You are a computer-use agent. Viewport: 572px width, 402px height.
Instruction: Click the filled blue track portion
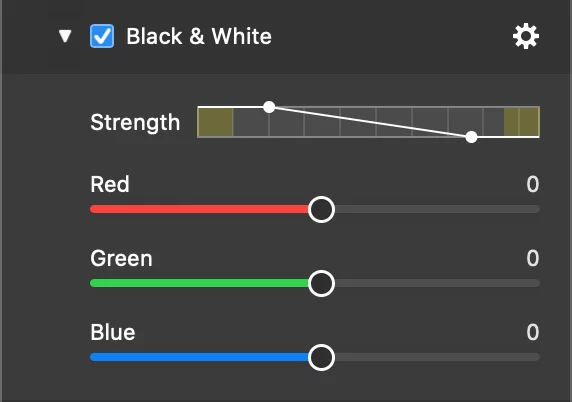coord(199,357)
